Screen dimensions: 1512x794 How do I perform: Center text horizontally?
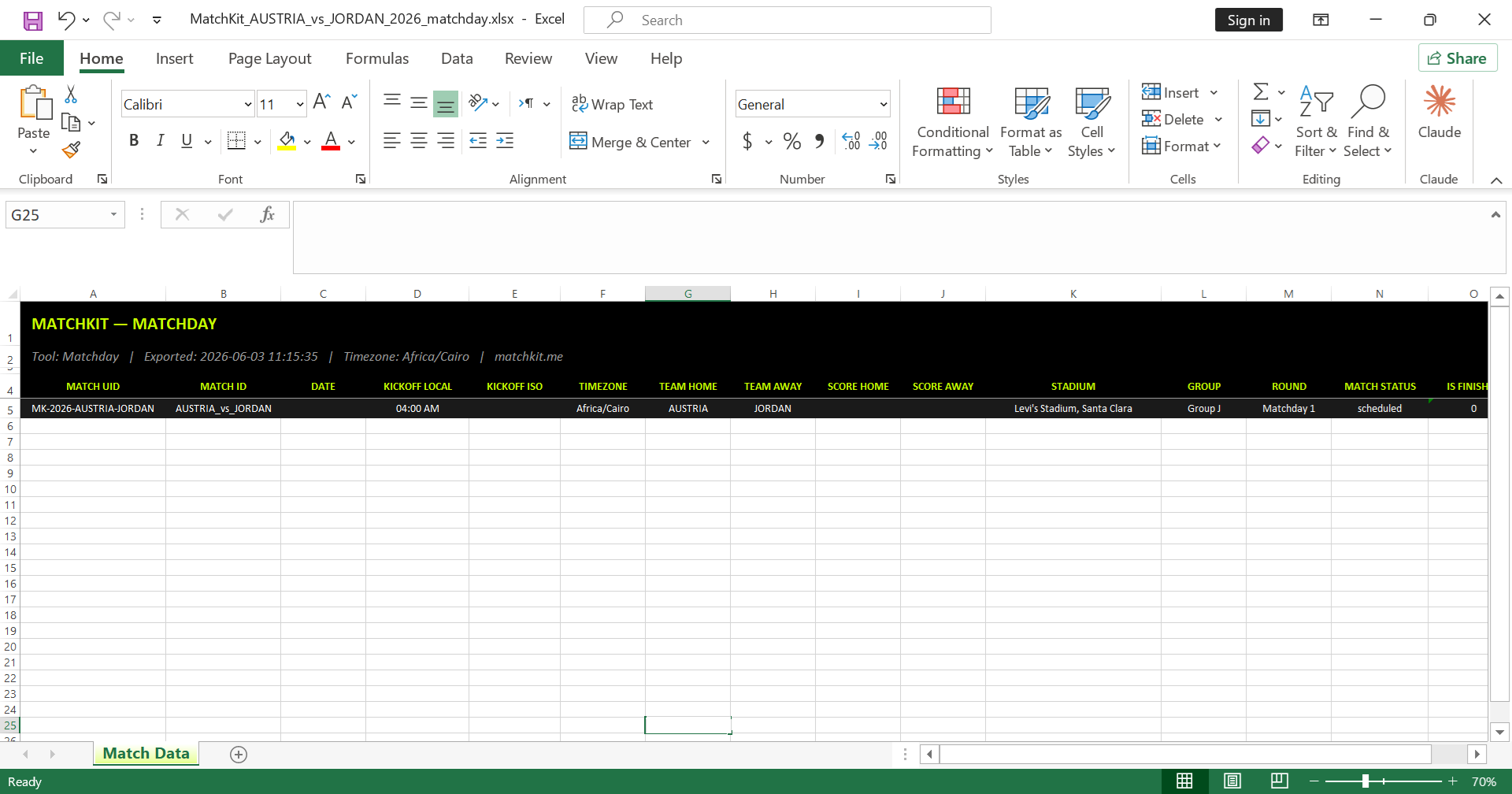(419, 141)
